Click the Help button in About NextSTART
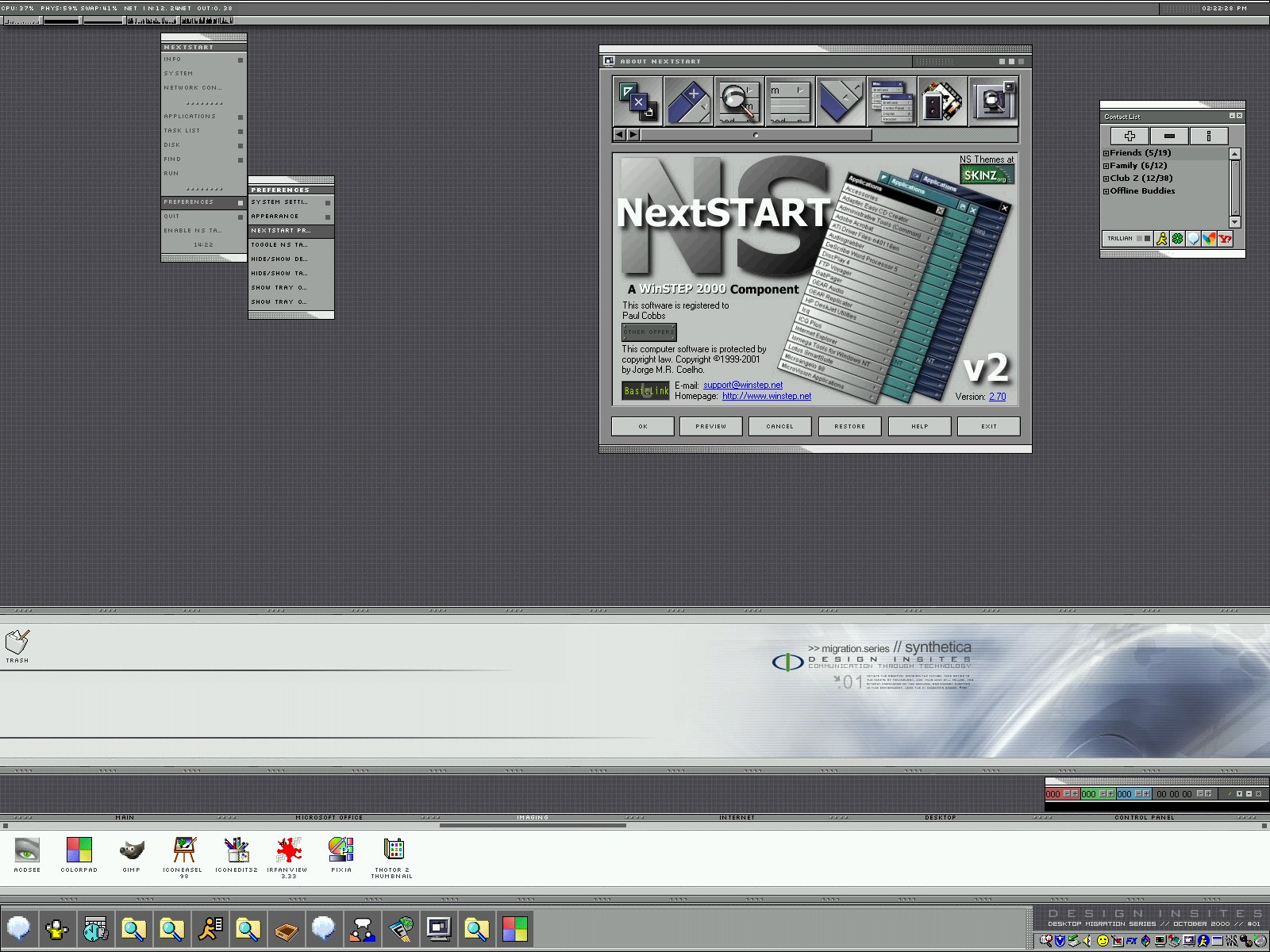Viewport: 1270px width, 952px height. click(920, 426)
